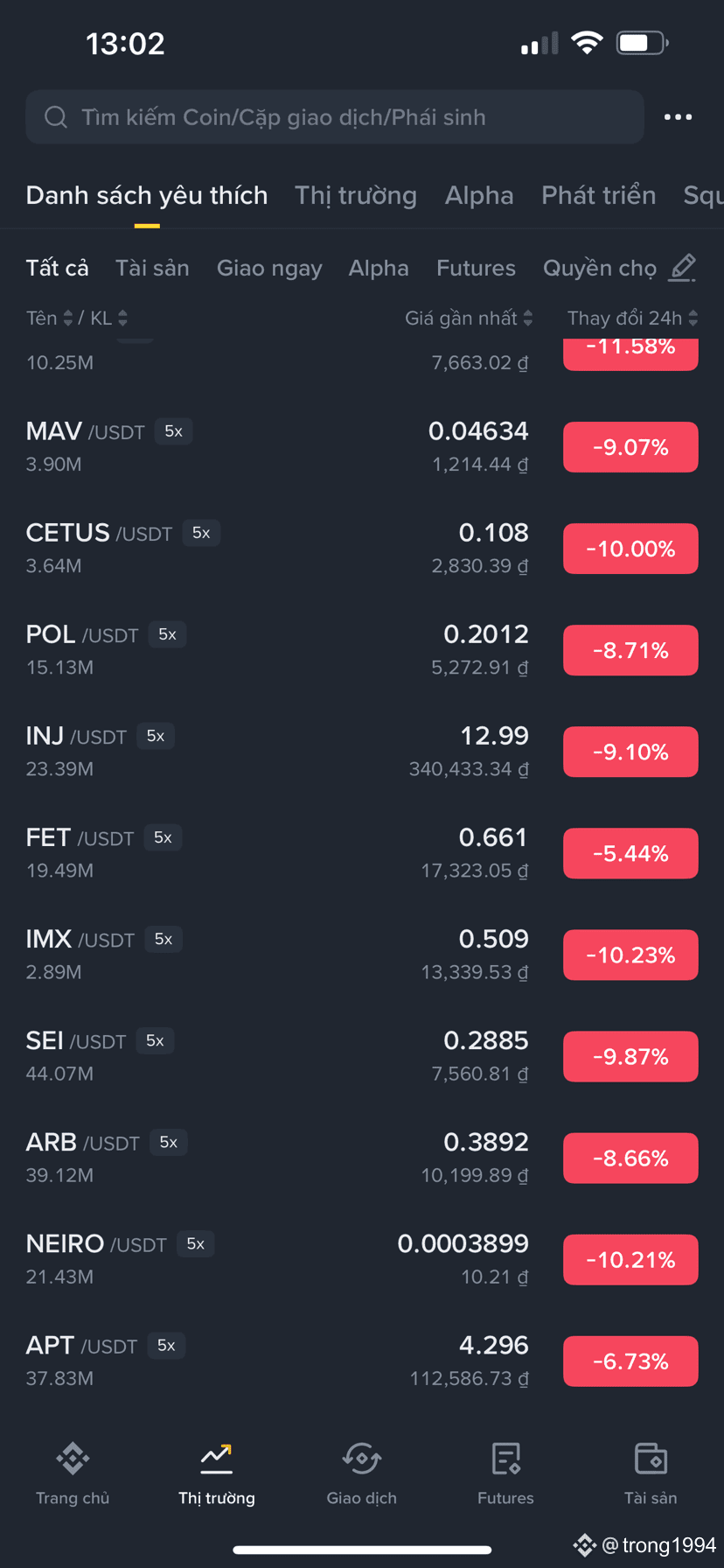This screenshot has height=1568, width=724.
Task: Open Giao dịch trade icon
Action: point(361,1459)
